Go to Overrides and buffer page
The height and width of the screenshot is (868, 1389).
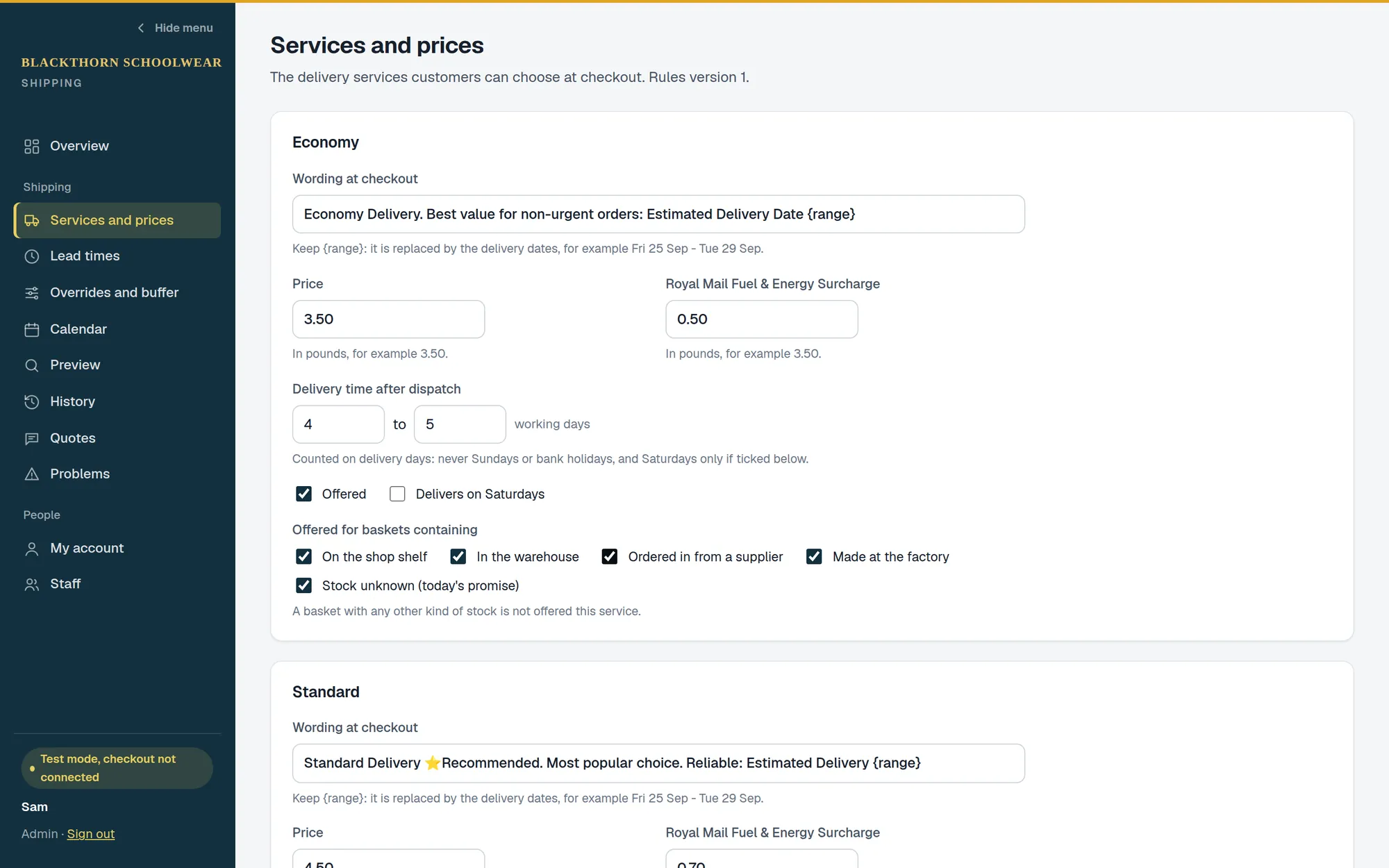[117, 292]
